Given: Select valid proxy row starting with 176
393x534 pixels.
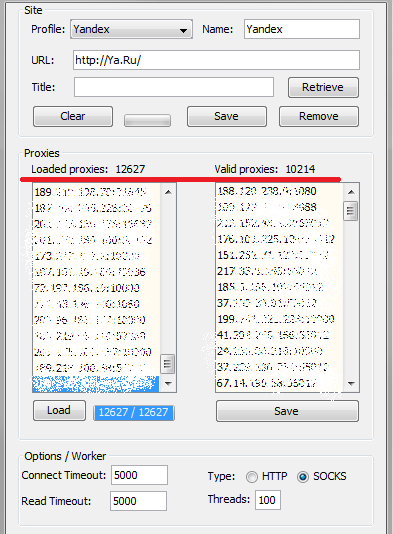Looking at the screenshot, I should (279, 239).
